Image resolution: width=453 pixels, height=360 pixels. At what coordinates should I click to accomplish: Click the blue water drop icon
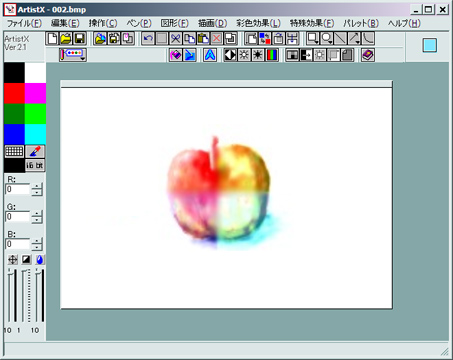[40, 260]
